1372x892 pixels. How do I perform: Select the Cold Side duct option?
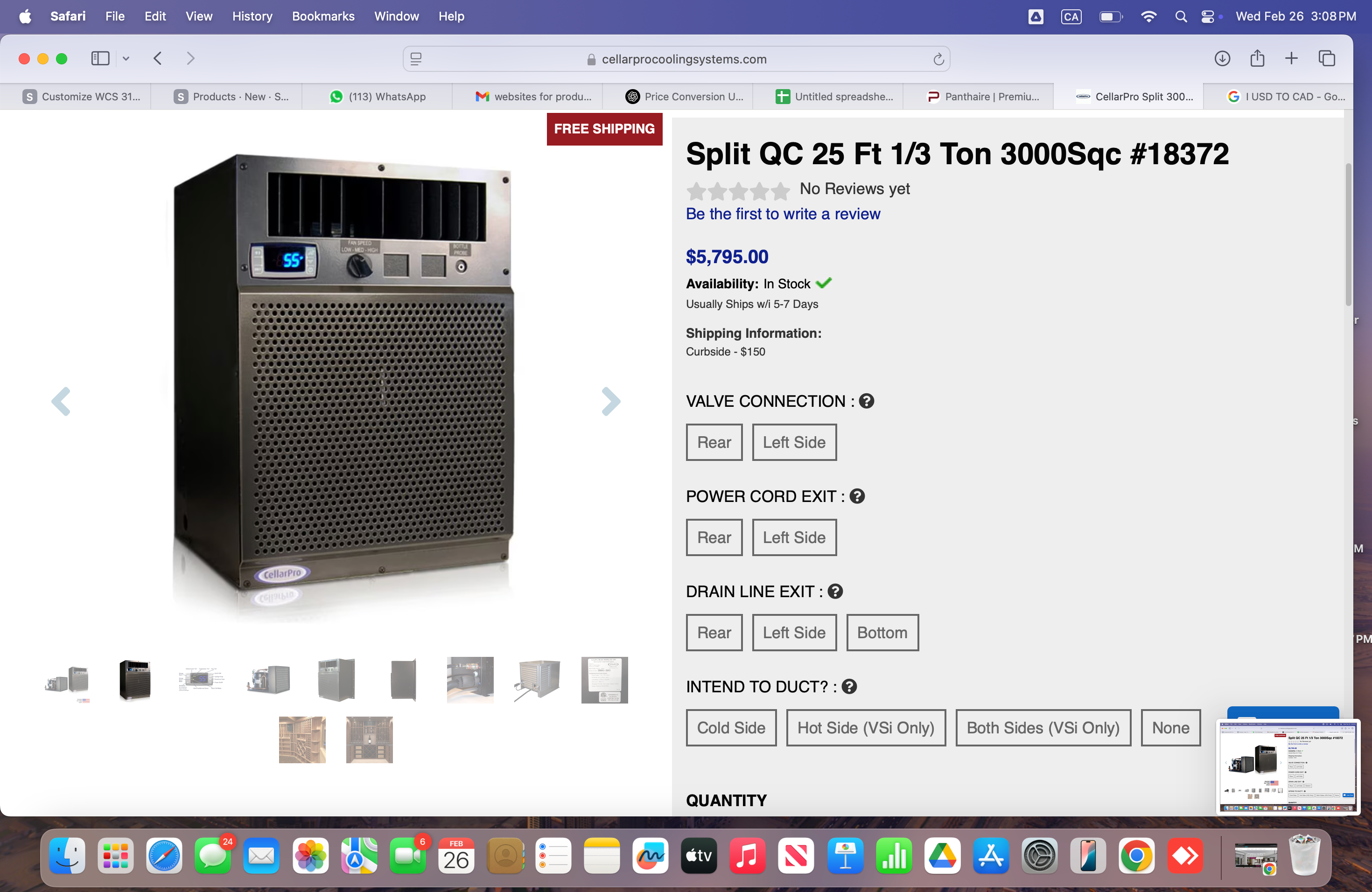point(730,727)
